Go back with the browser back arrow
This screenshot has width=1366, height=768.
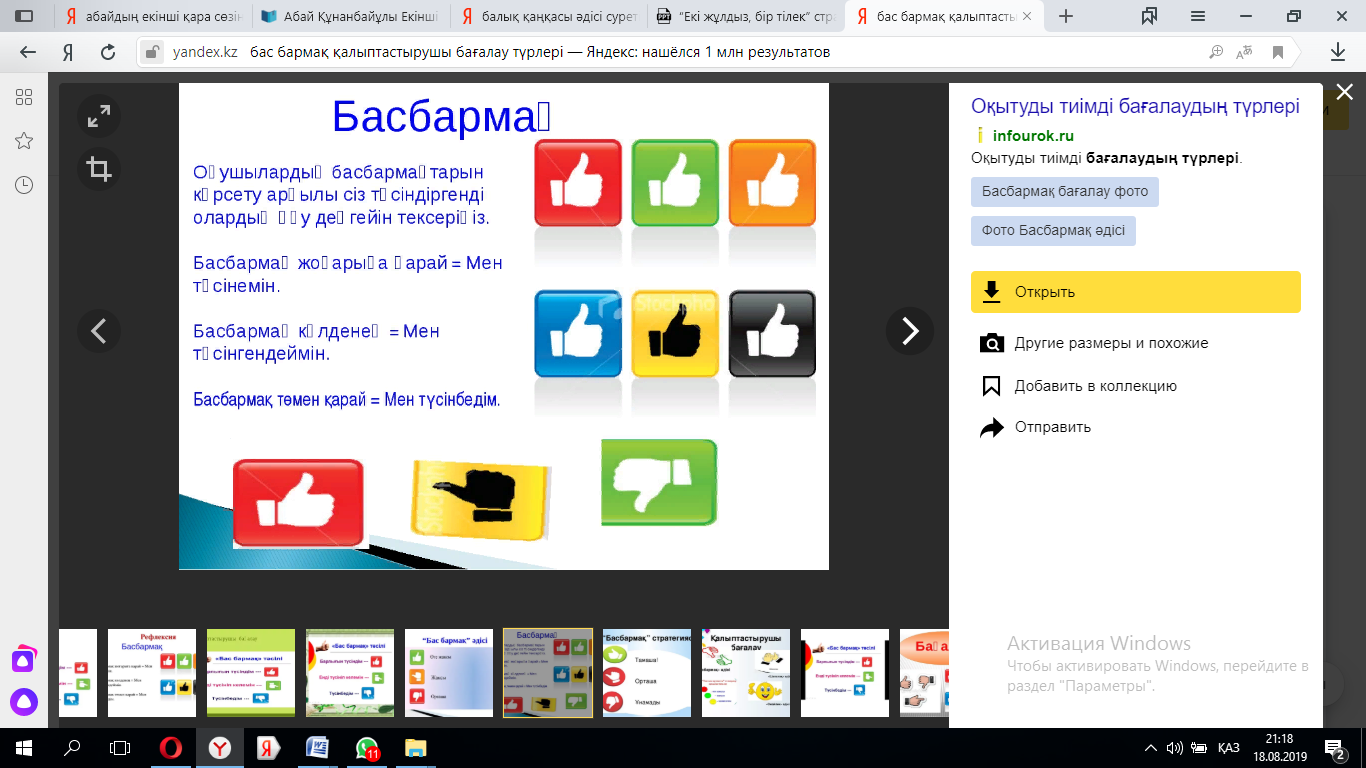(28, 52)
